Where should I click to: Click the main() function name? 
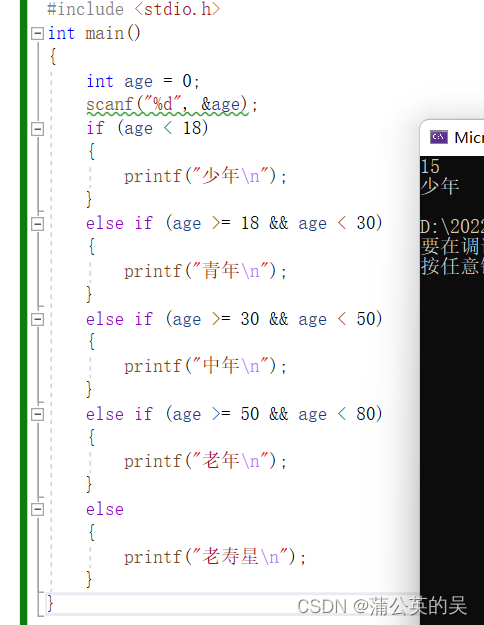tap(113, 33)
